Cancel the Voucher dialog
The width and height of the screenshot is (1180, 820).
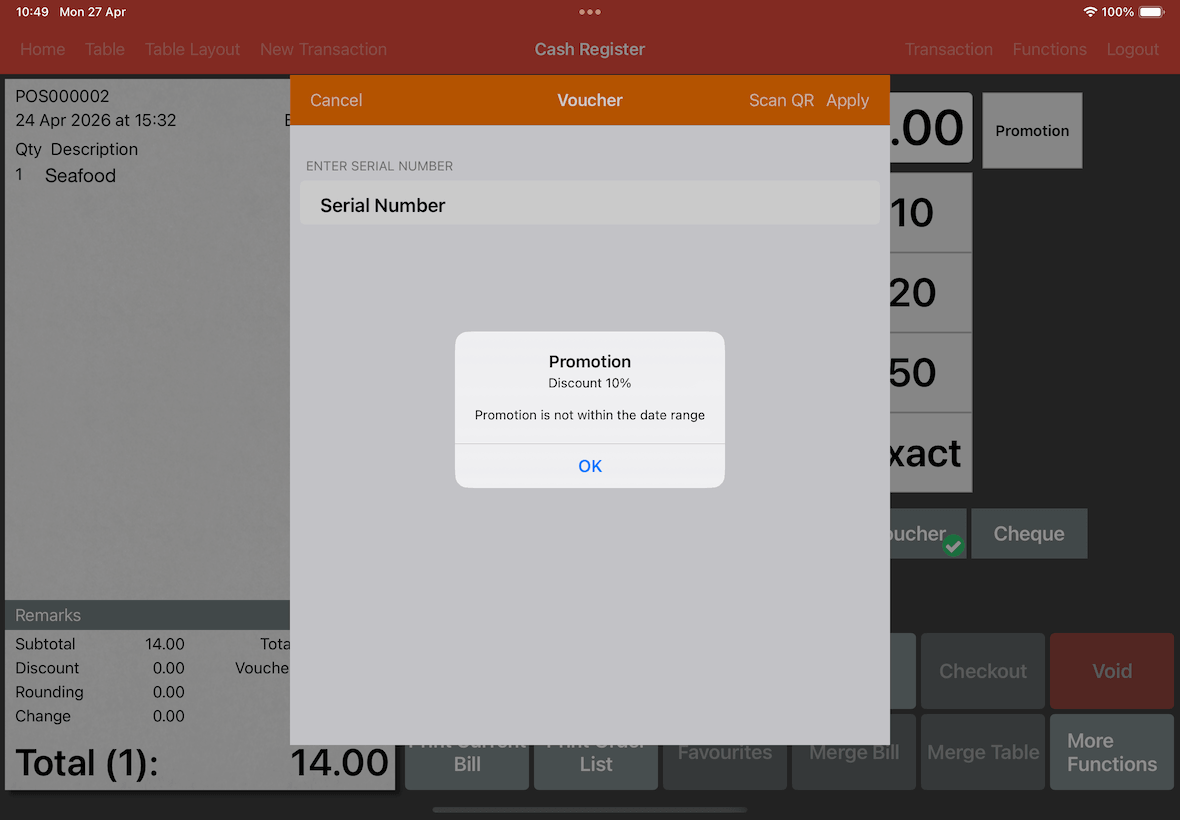[x=336, y=100]
